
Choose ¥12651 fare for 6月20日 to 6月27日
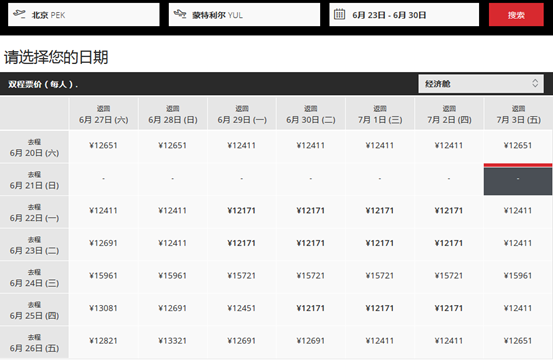(x=104, y=146)
